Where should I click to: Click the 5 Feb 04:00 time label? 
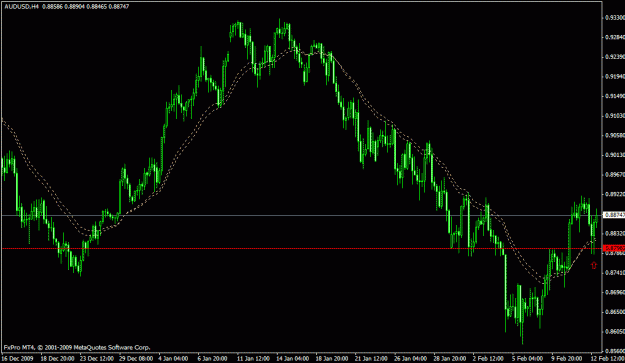click(x=527, y=358)
